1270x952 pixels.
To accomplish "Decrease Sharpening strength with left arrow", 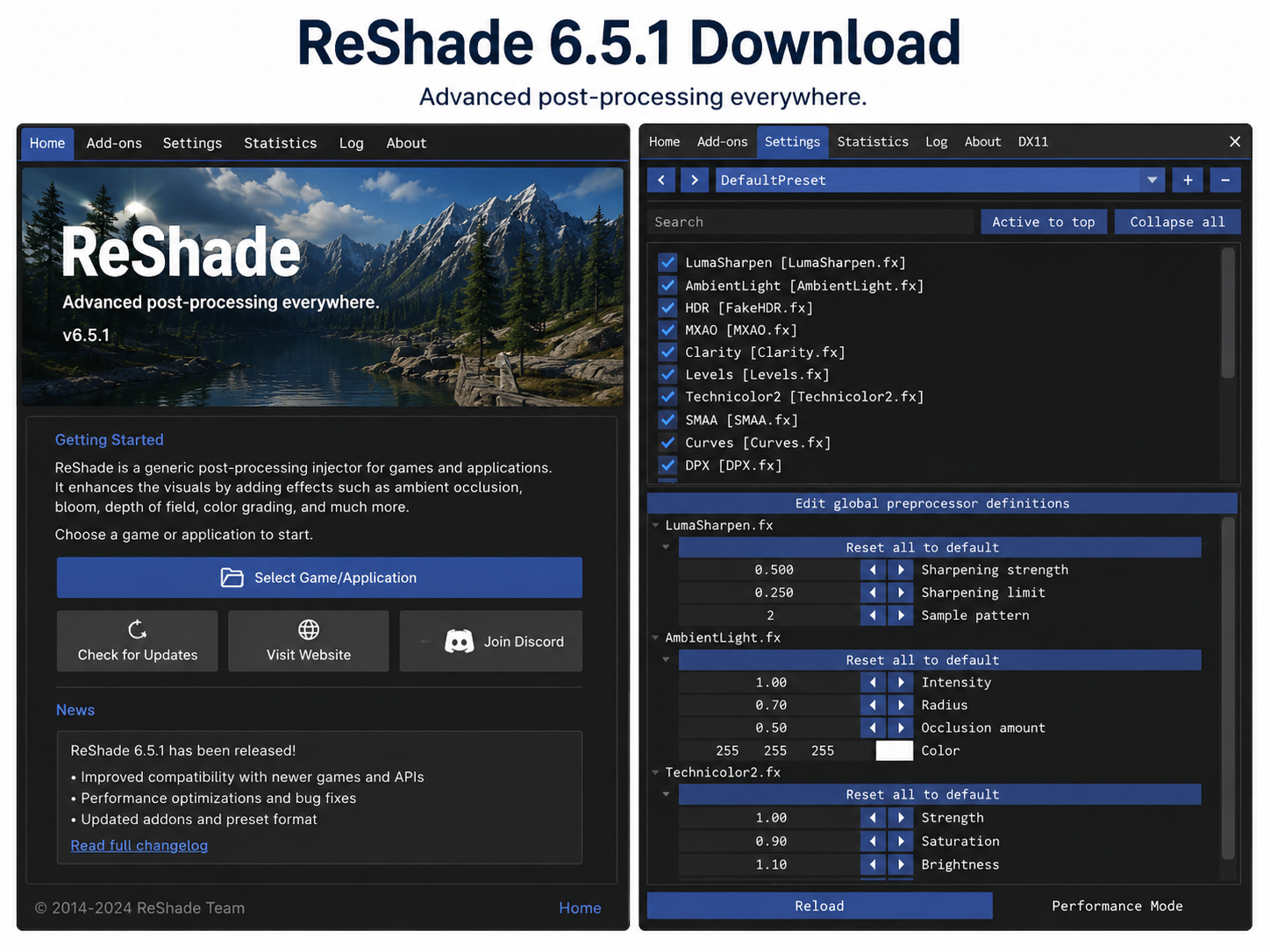I will (873, 570).
